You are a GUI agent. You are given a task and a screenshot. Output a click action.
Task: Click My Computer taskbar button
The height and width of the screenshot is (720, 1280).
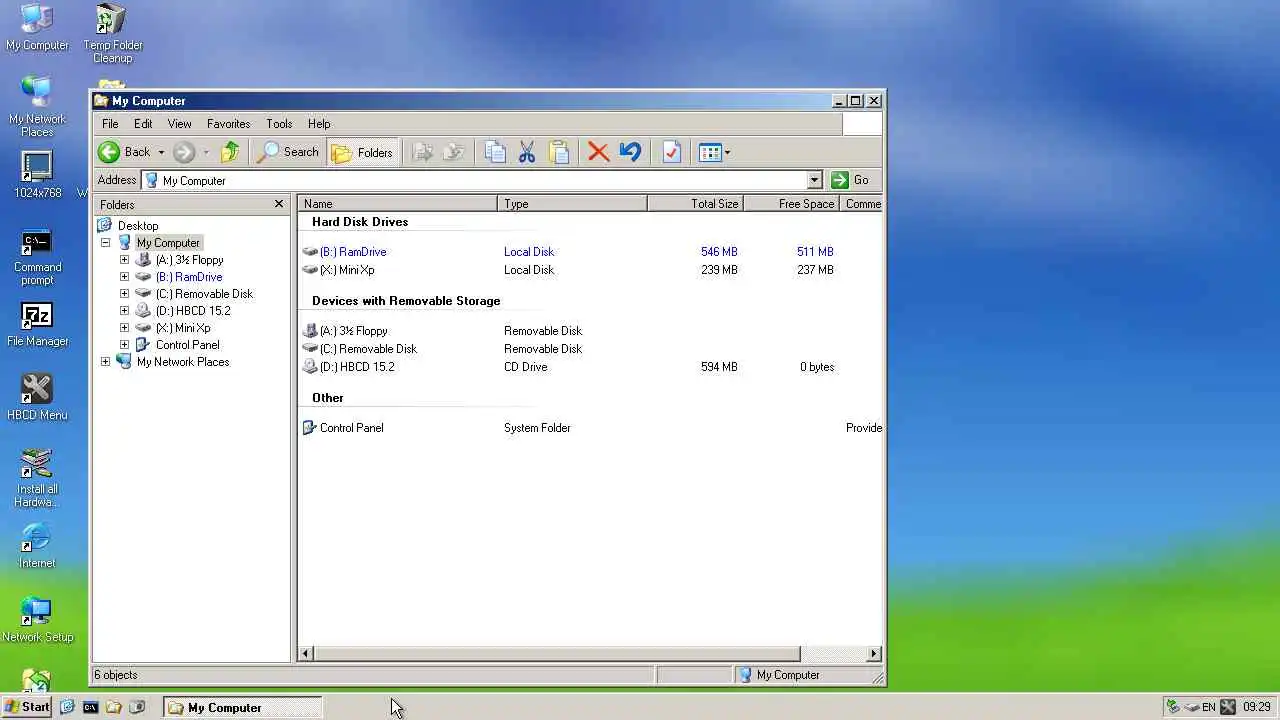(243, 707)
